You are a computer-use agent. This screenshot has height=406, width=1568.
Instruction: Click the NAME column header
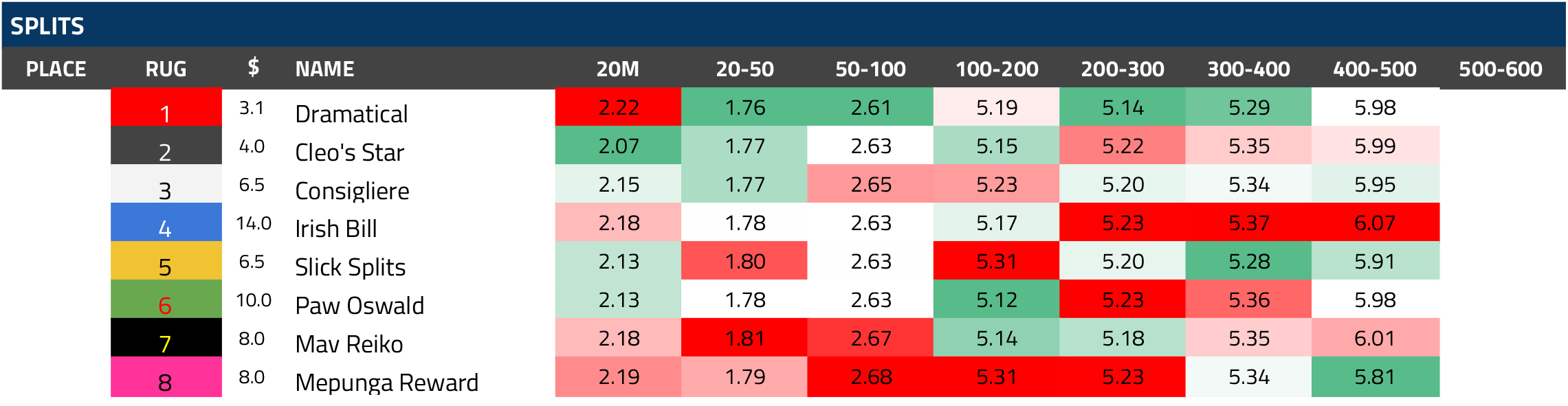pyautogui.click(x=324, y=69)
